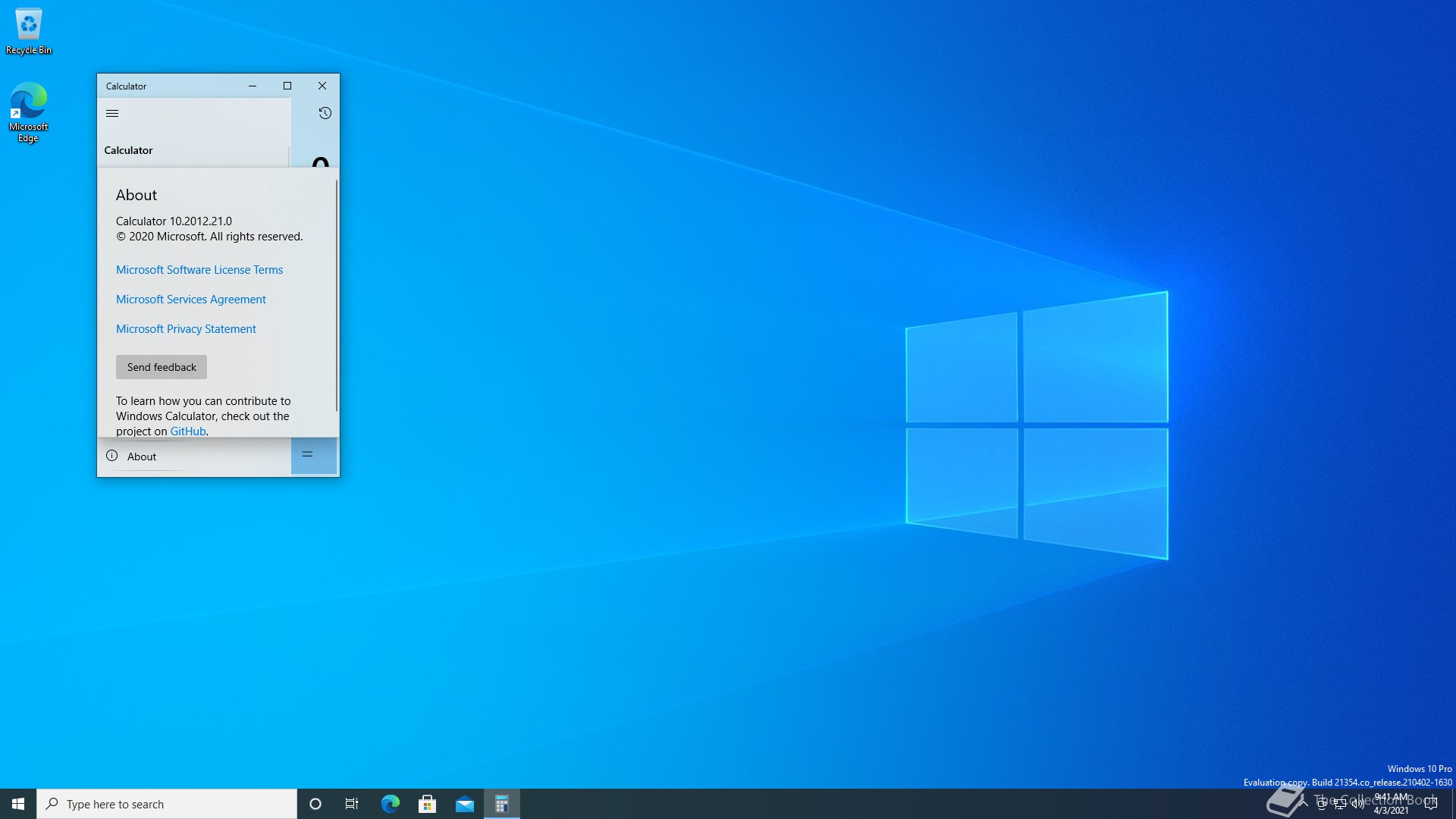Click the Calculator heading in navigation pane
This screenshot has height=819, width=1456.
(128, 150)
